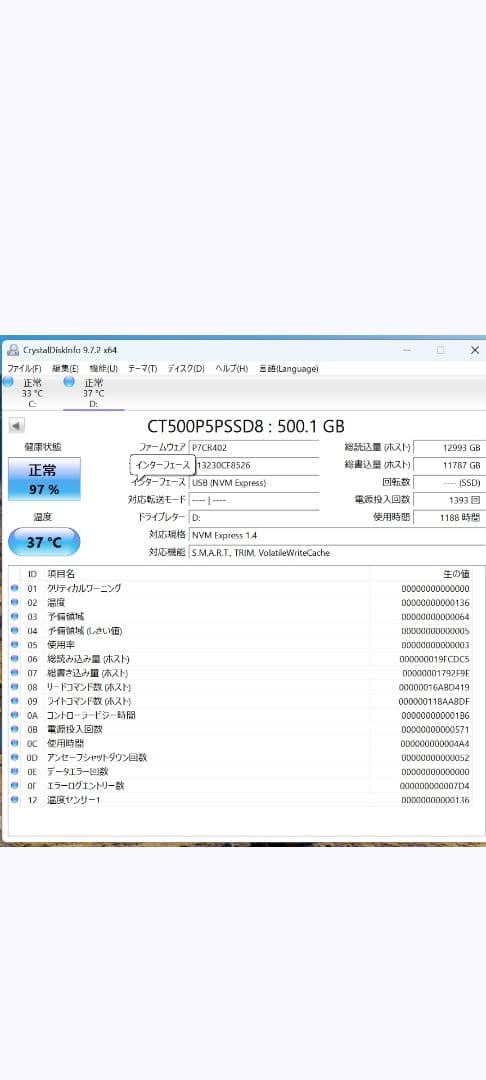Image resolution: width=486 pixels, height=1080 pixels.
Task: Click raw value 000000000007D4
Action: click(x=434, y=786)
